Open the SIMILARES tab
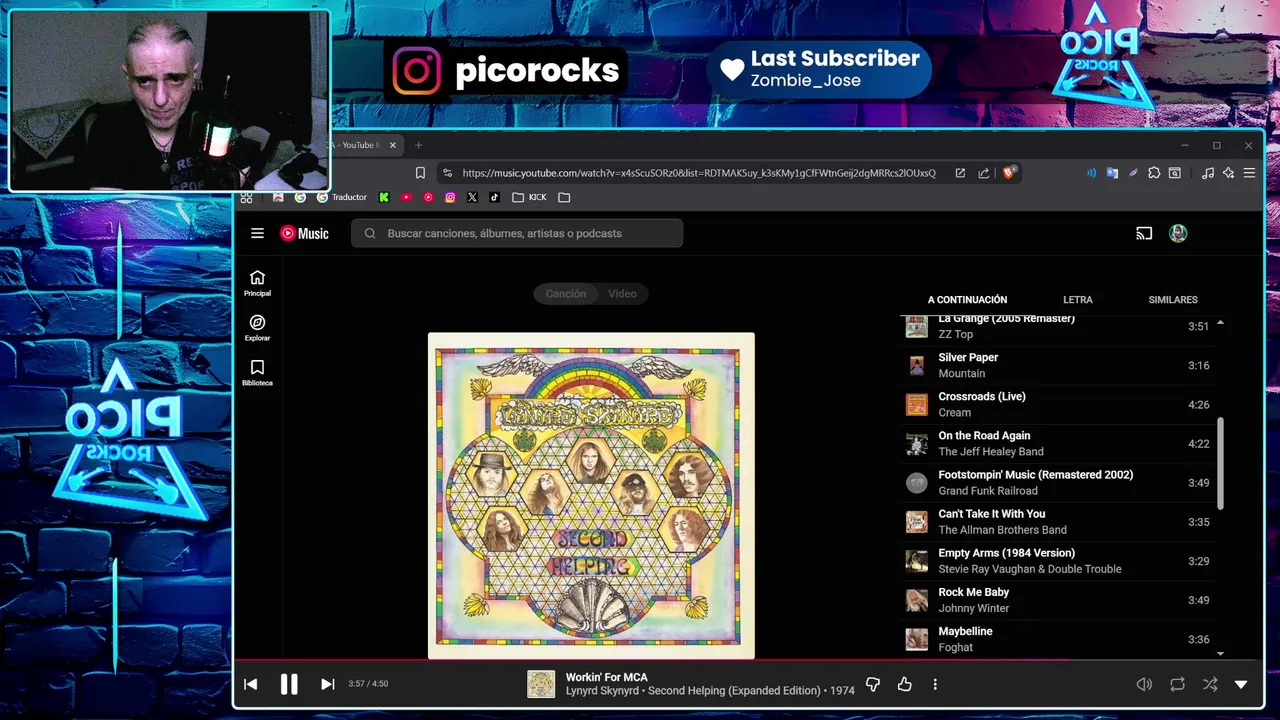 1173,299
